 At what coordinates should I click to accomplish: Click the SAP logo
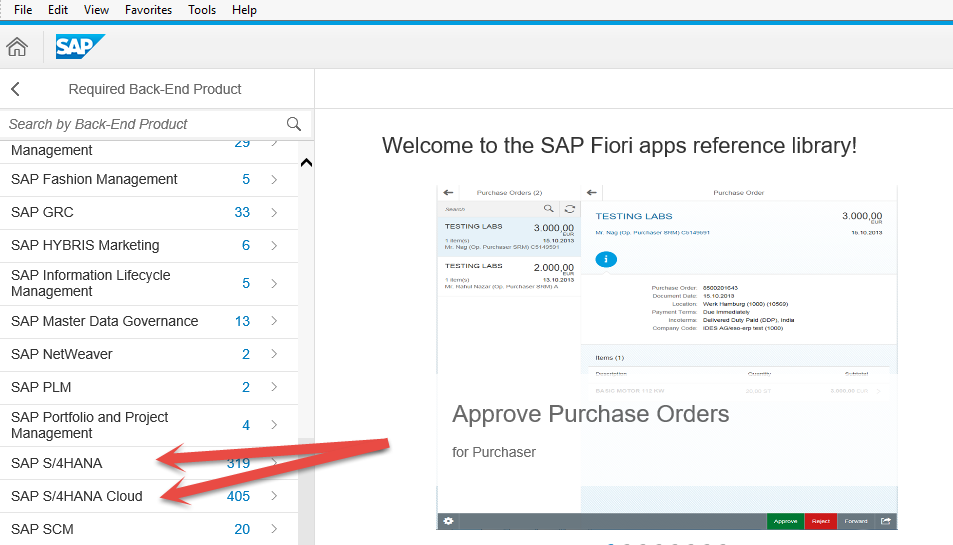80,47
